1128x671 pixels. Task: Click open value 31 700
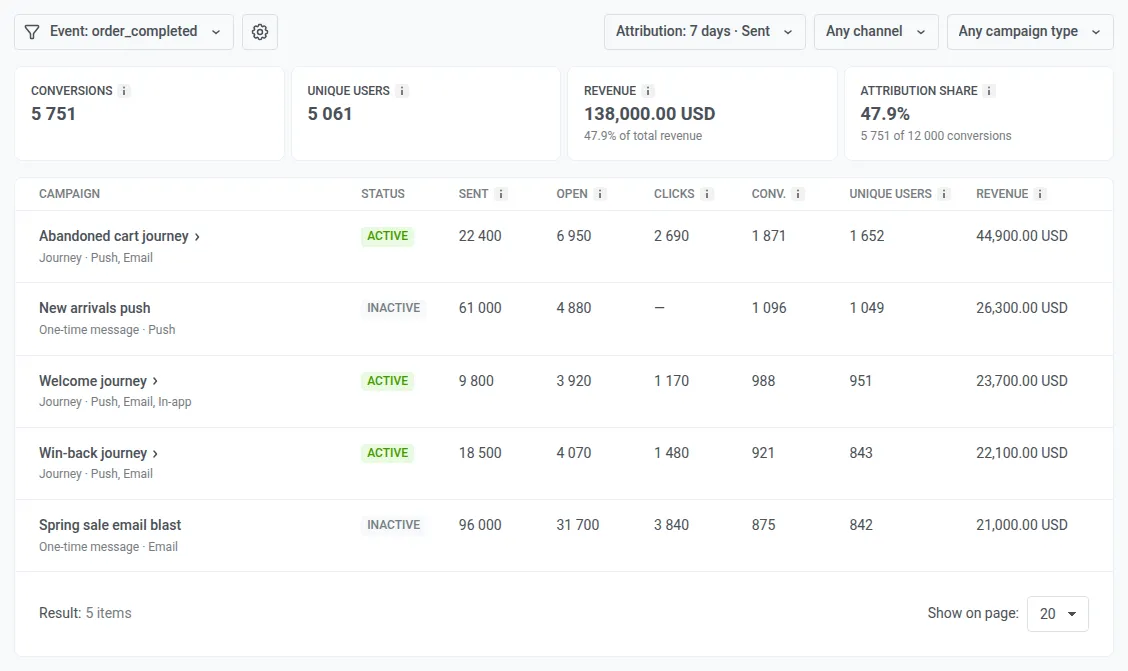[x=578, y=524]
